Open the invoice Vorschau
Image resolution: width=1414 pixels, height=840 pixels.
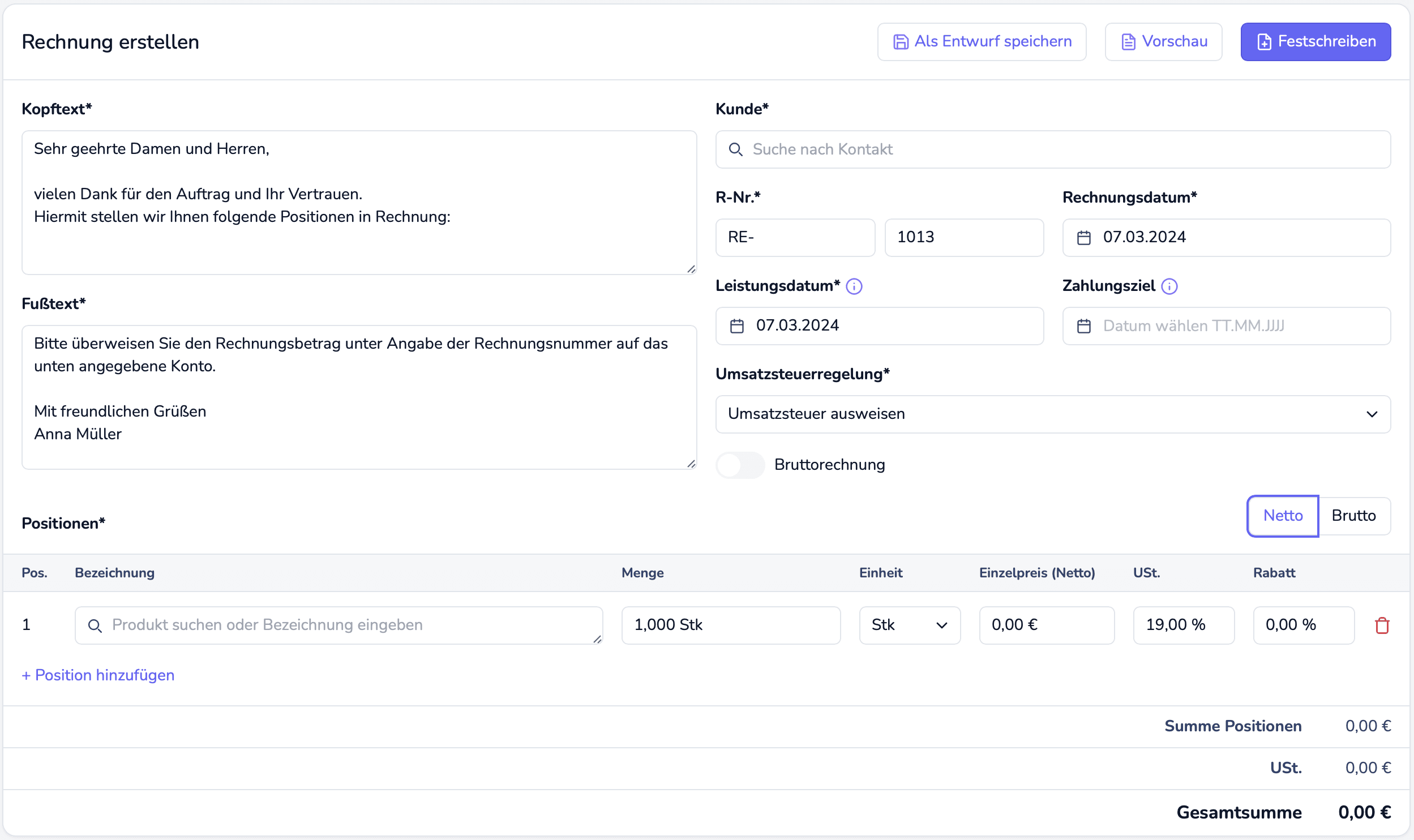tap(1163, 42)
